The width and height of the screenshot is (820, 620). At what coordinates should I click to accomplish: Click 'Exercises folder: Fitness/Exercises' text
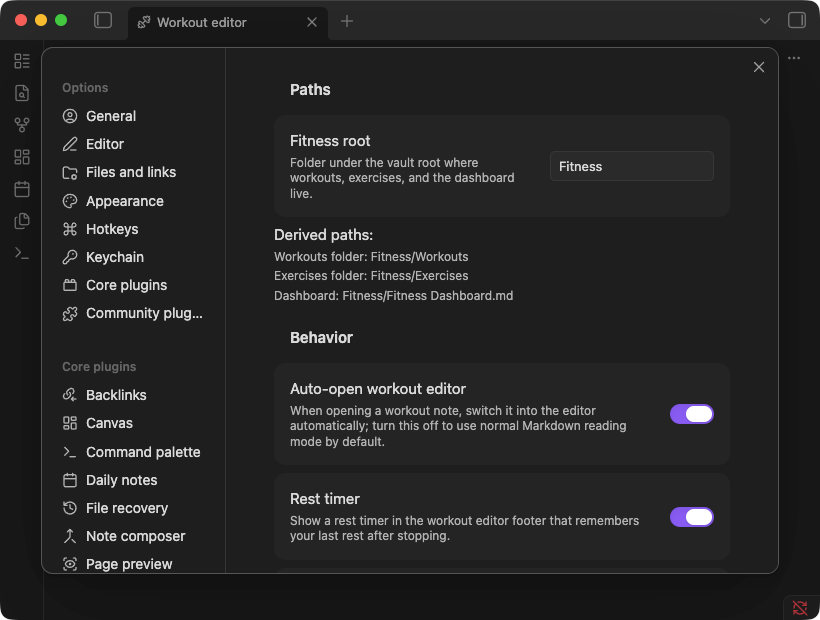coord(371,276)
